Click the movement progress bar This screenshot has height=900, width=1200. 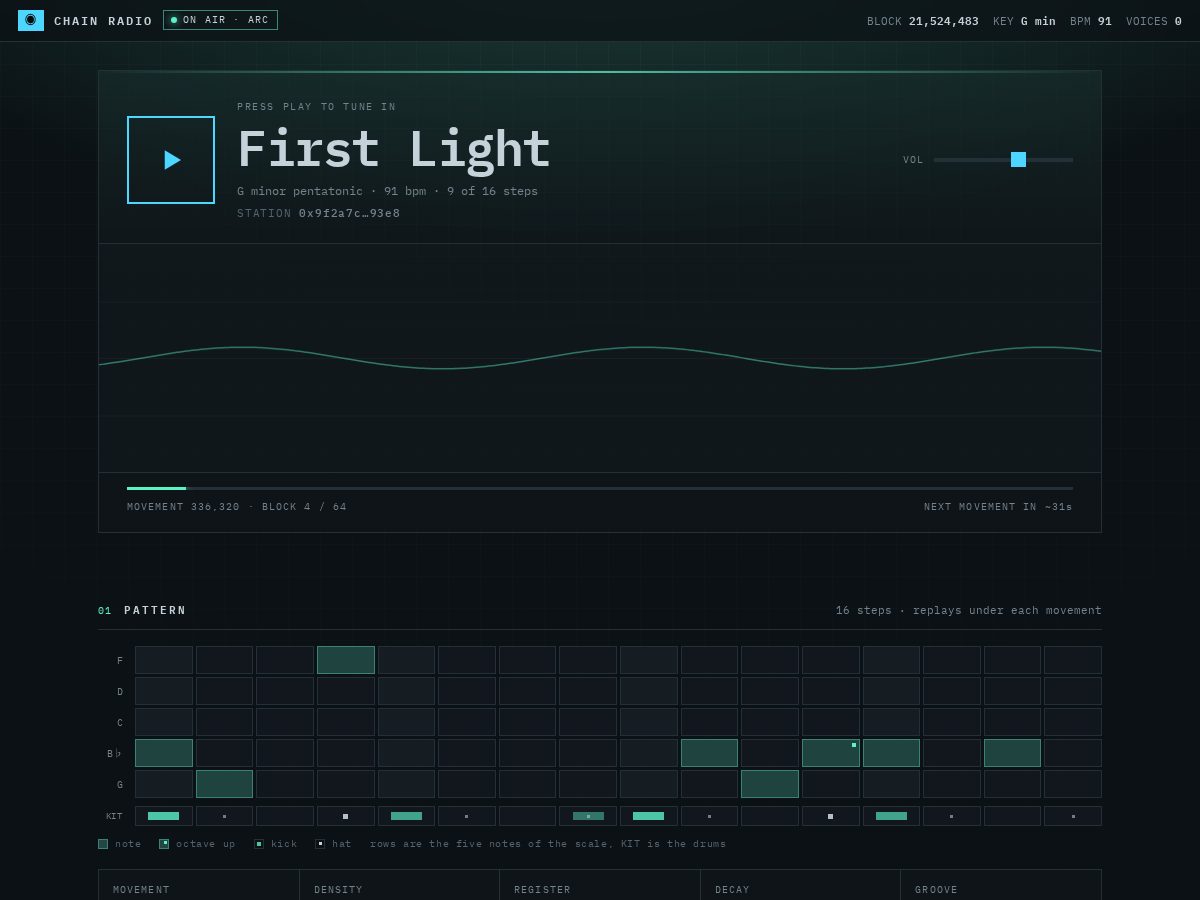[x=600, y=488]
